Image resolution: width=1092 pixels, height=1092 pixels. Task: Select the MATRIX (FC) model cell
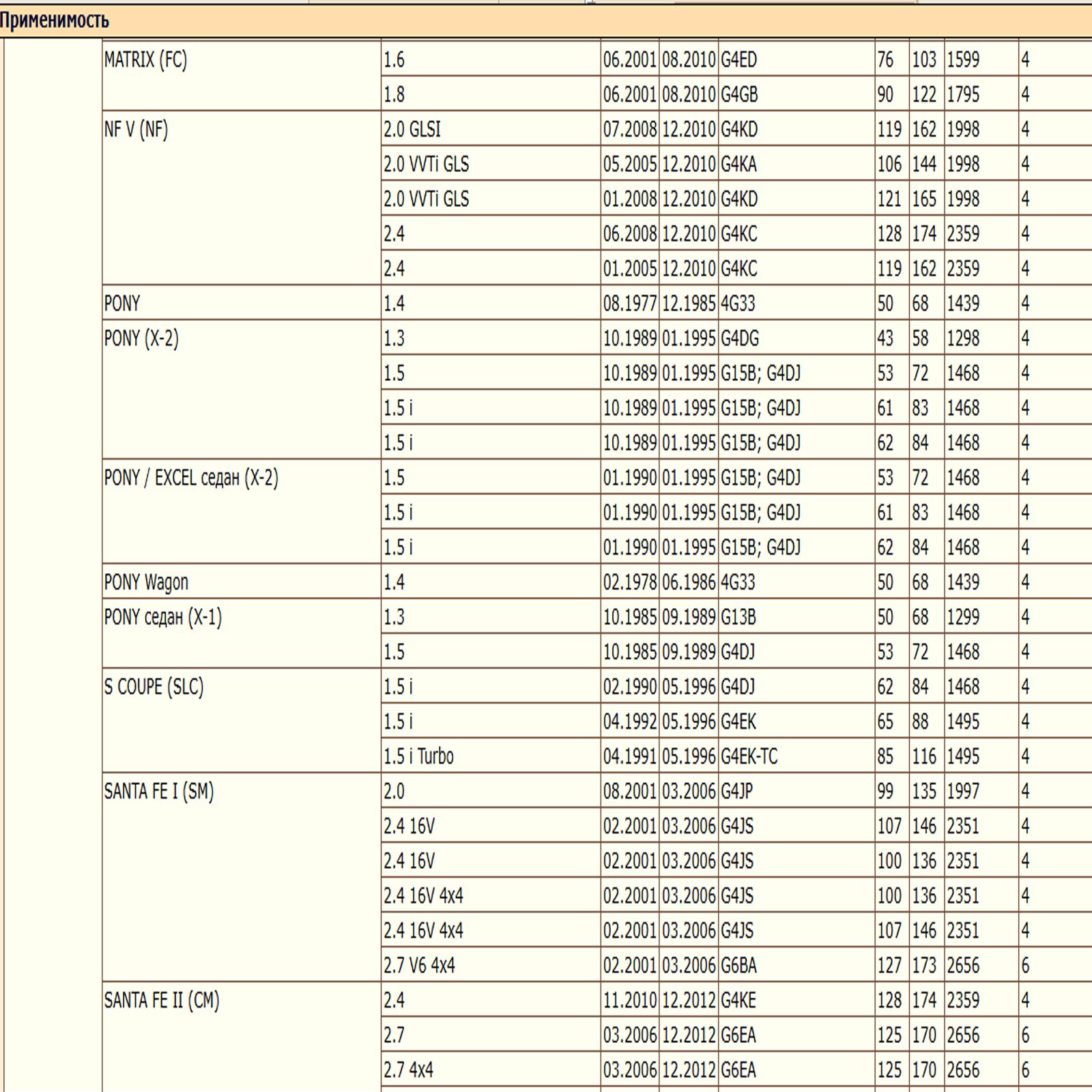[145, 60]
